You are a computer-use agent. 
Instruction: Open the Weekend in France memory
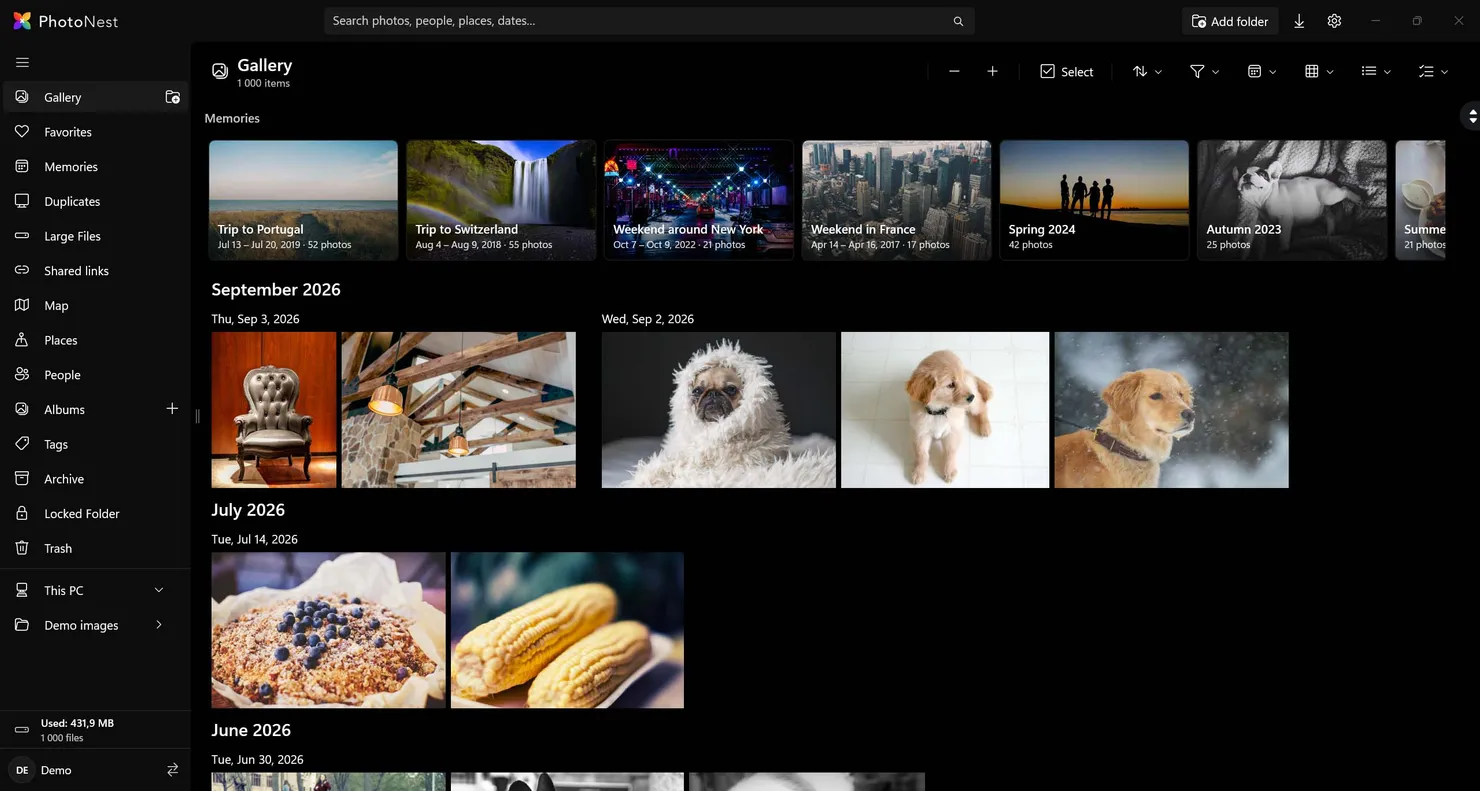(897, 200)
